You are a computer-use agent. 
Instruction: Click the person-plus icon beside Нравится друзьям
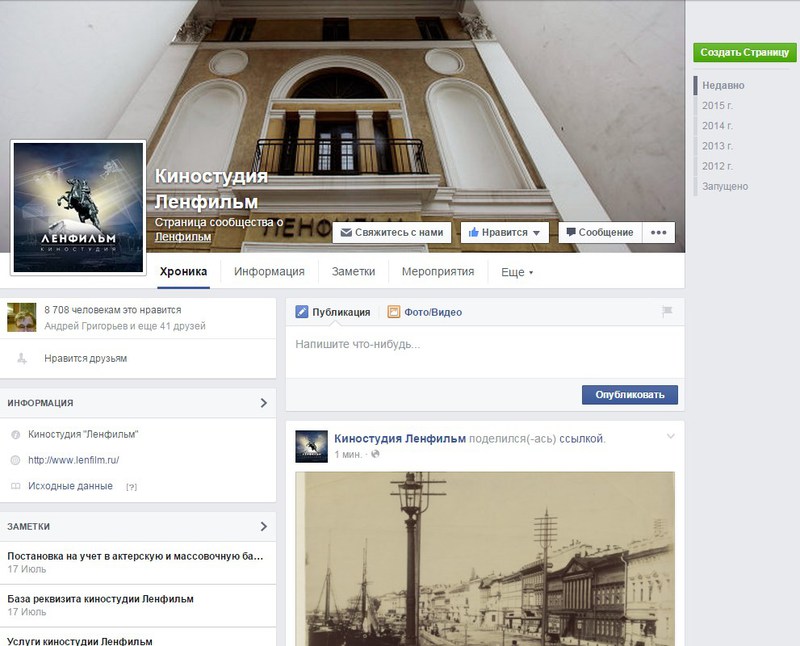point(21,358)
